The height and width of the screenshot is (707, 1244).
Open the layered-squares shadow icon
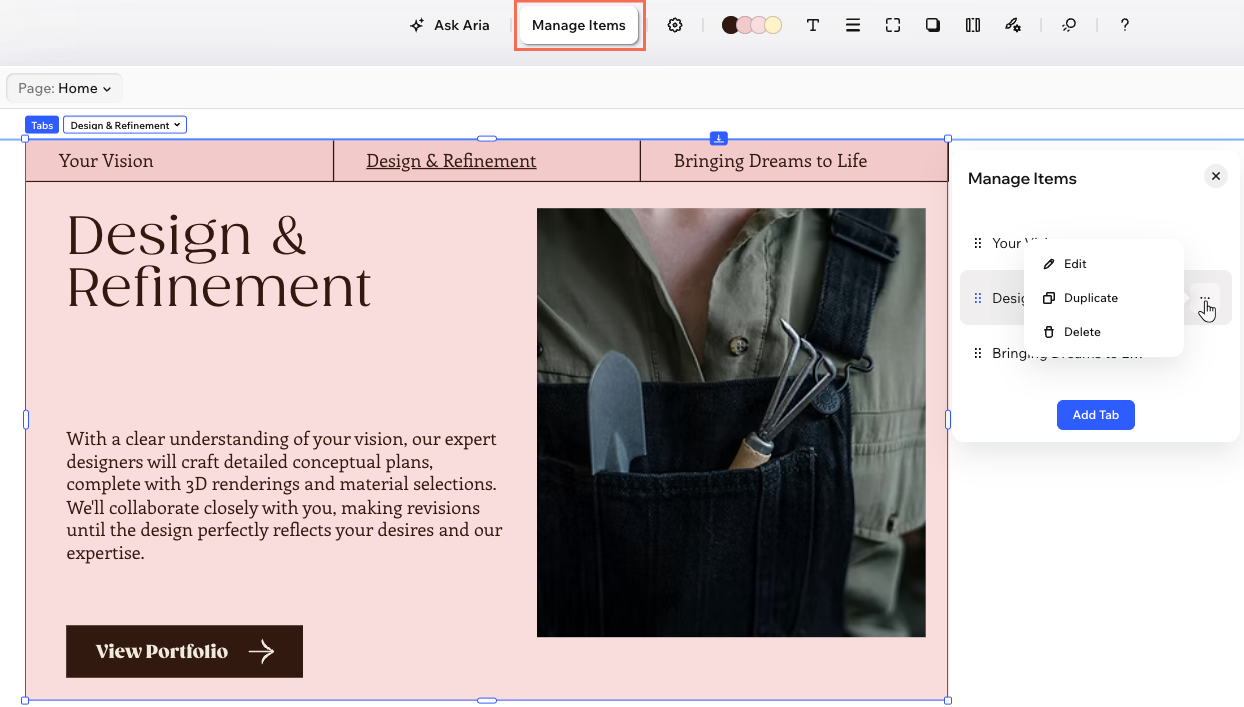[933, 25]
